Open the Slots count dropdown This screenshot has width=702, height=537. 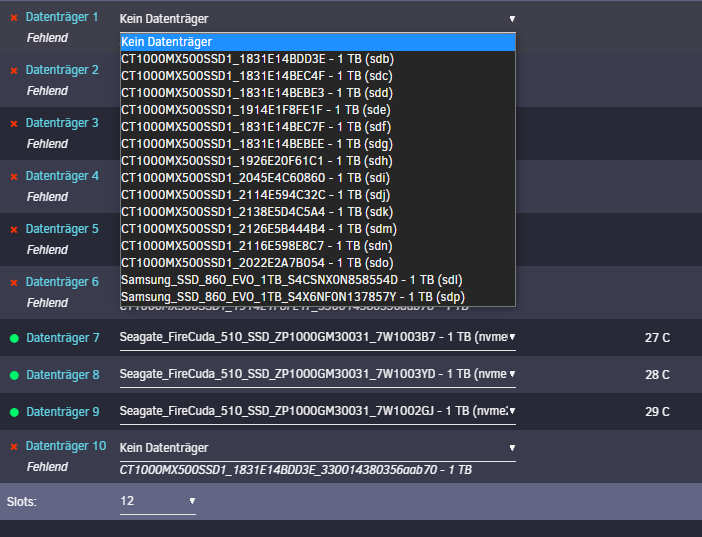[x=158, y=501]
